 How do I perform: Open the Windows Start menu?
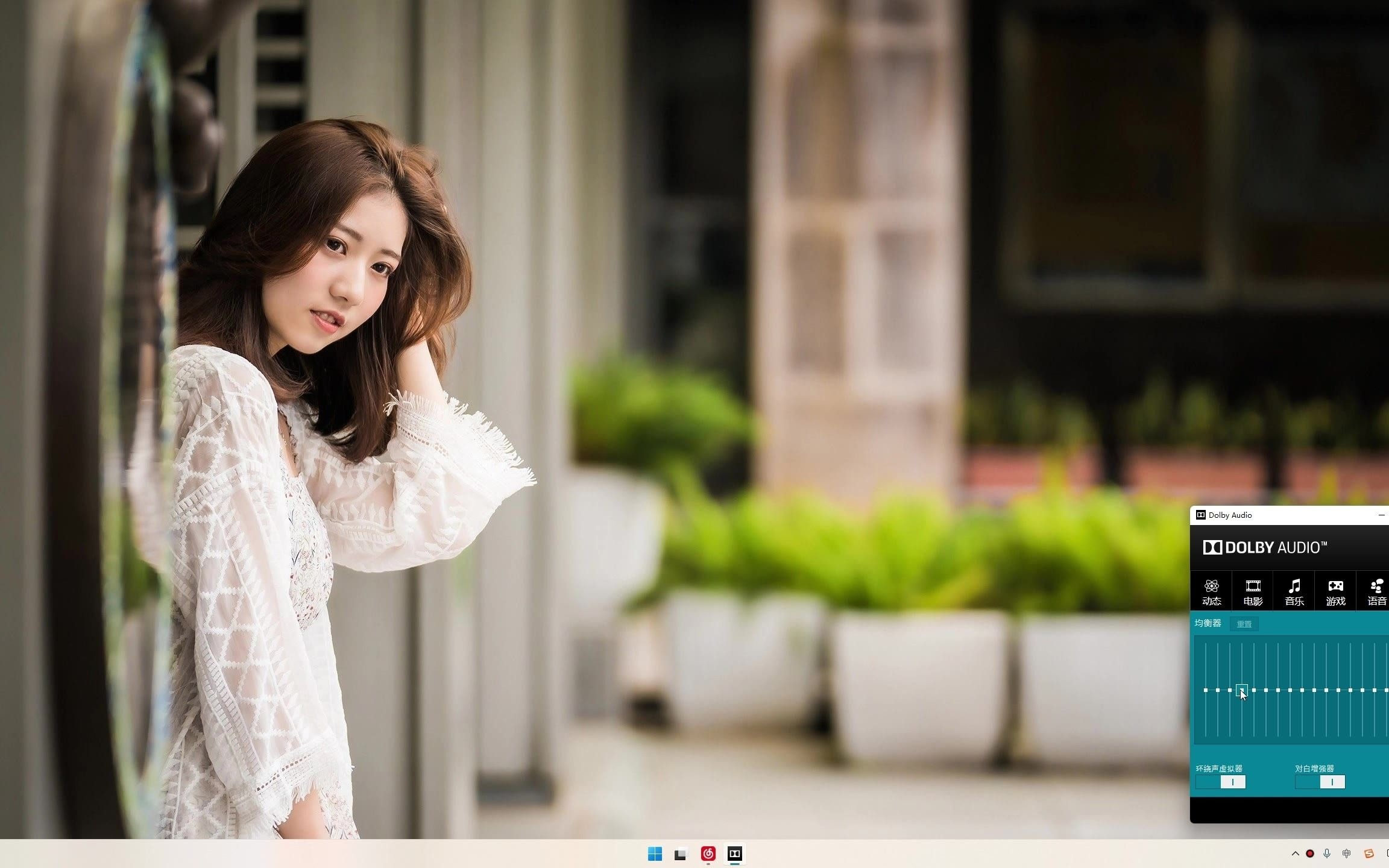click(655, 854)
